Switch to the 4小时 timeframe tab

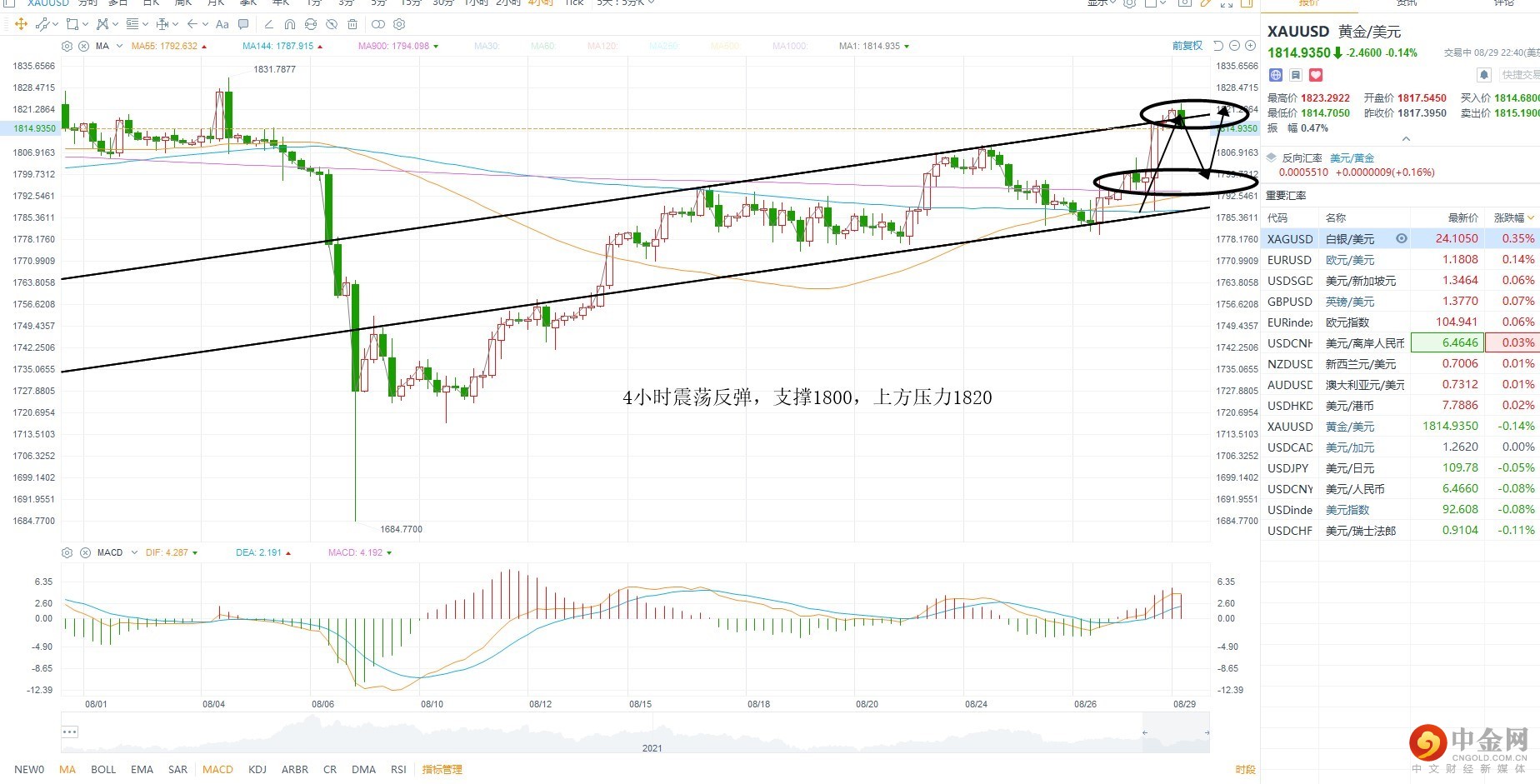coord(540,3)
